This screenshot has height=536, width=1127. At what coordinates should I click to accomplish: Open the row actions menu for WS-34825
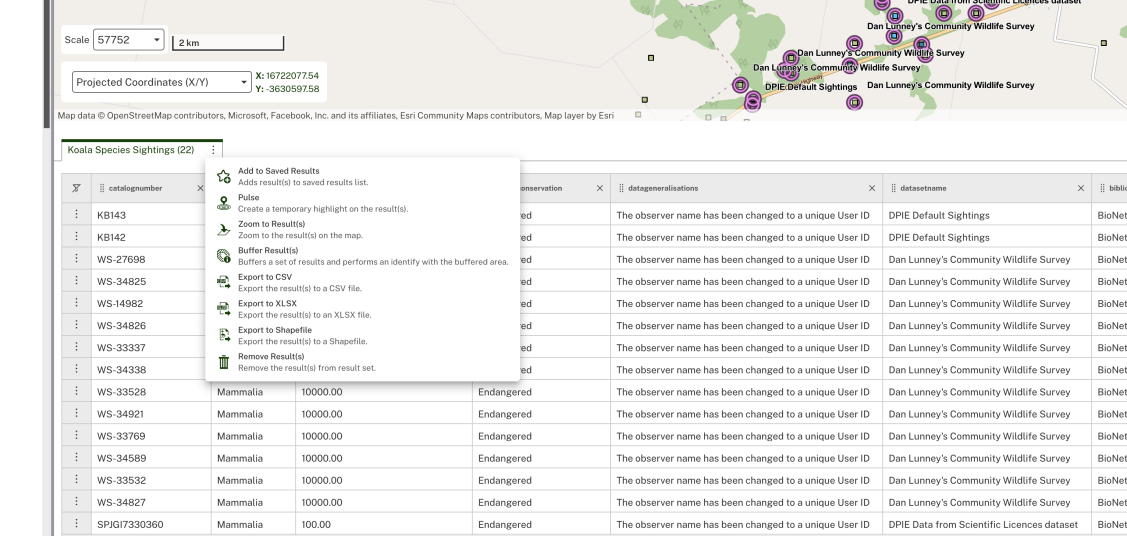click(76, 281)
